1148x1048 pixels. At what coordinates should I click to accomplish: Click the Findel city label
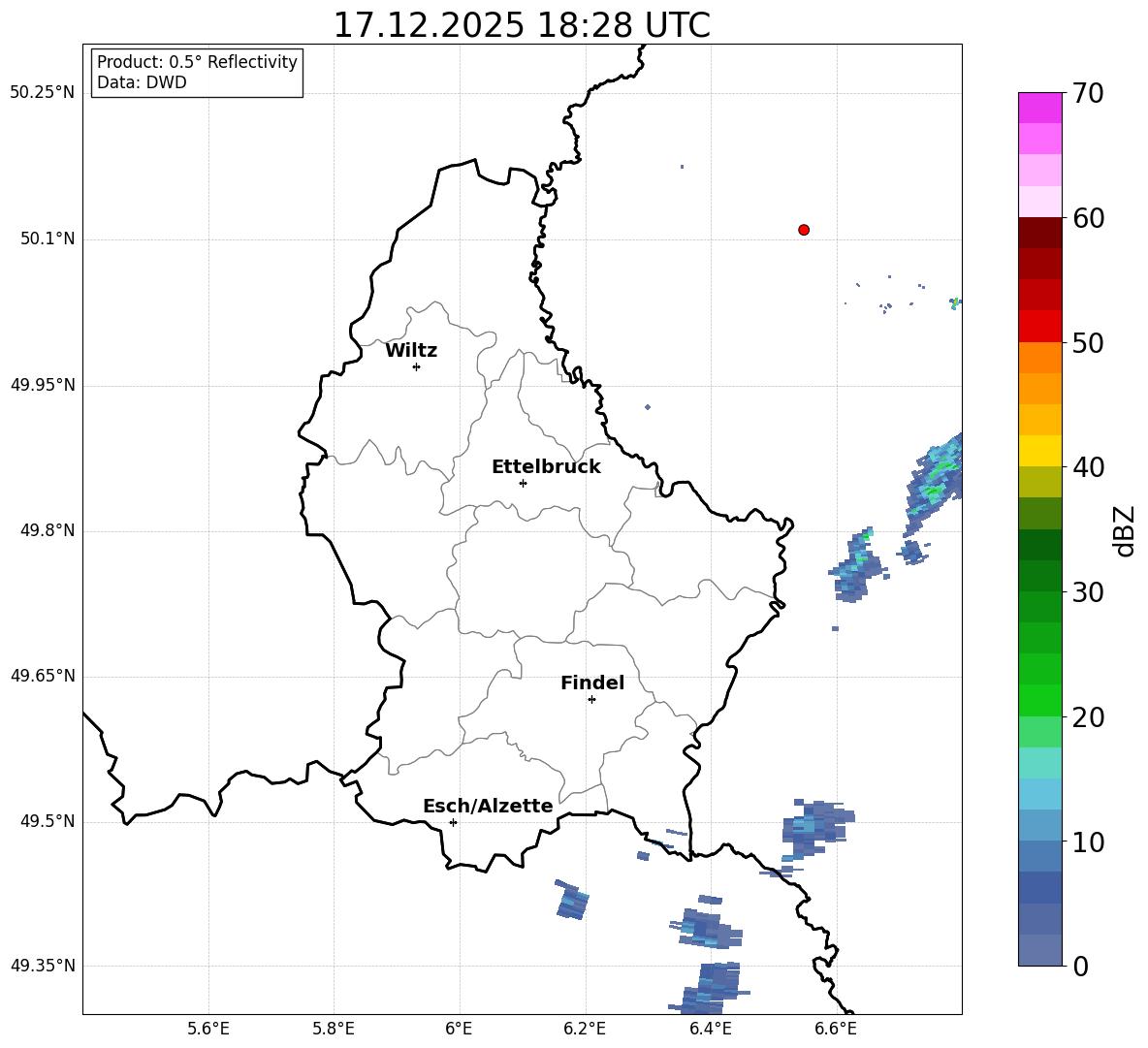click(x=592, y=683)
